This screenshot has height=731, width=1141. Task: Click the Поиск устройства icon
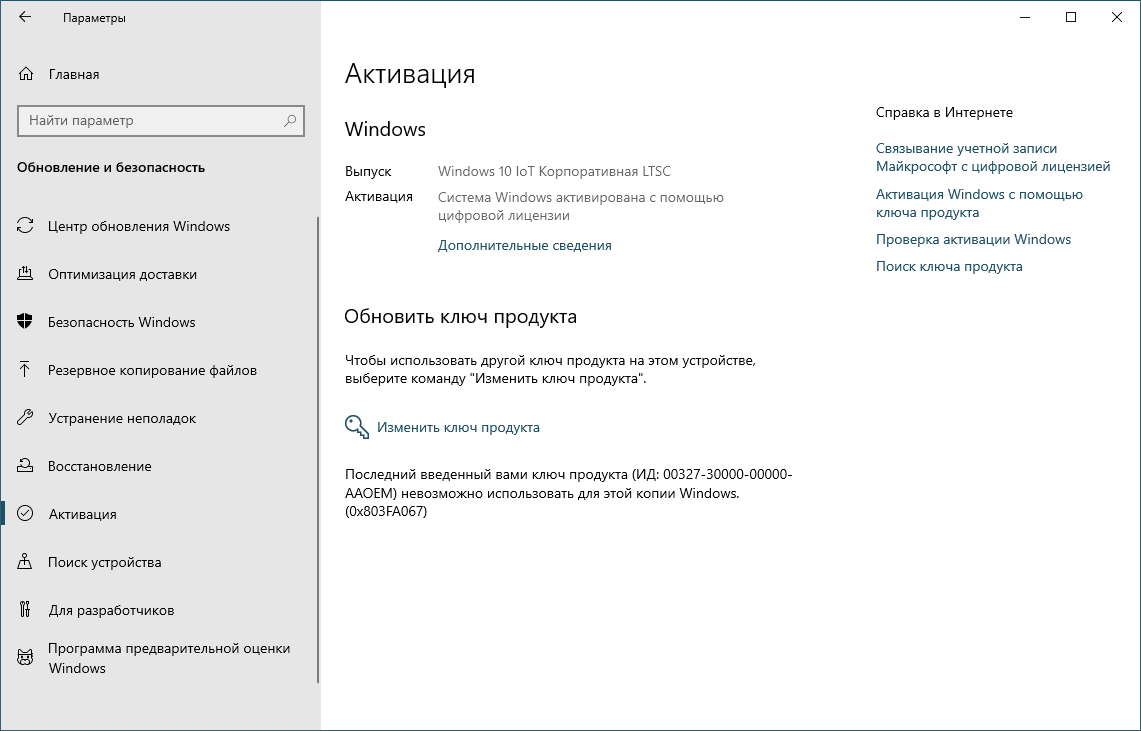(25, 562)
